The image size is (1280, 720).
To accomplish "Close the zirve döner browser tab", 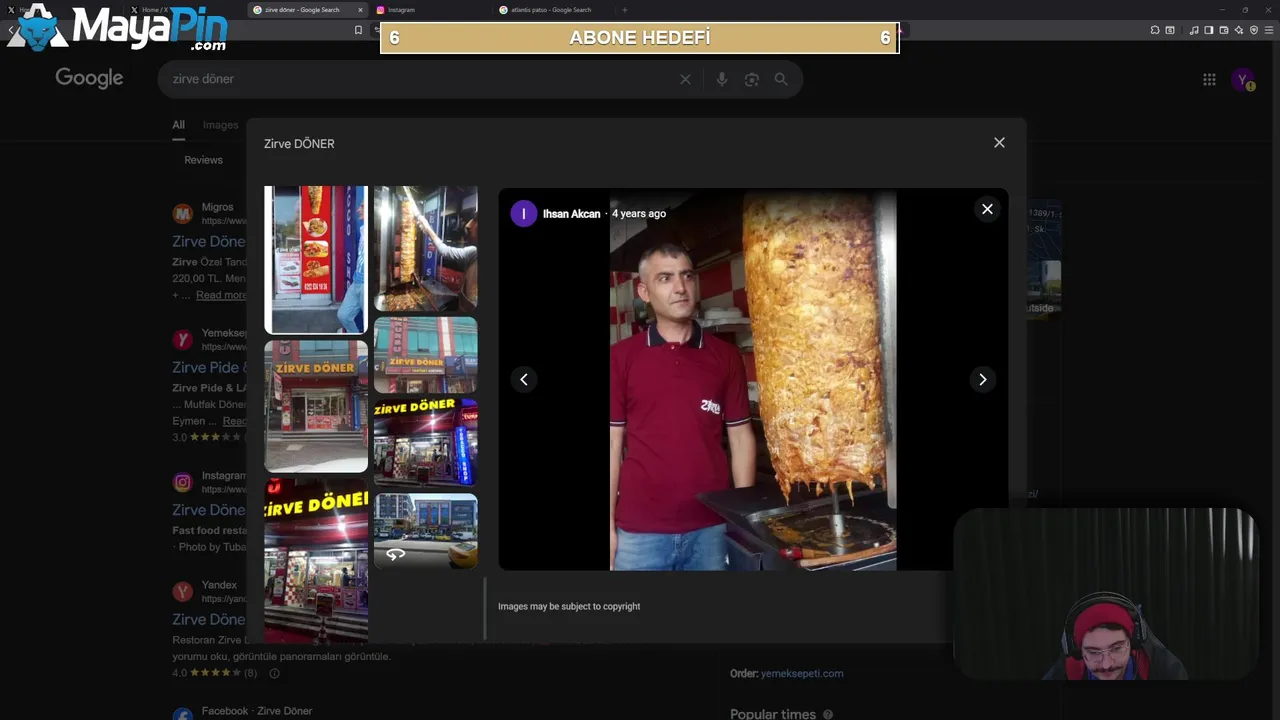I will coord(360,10).
